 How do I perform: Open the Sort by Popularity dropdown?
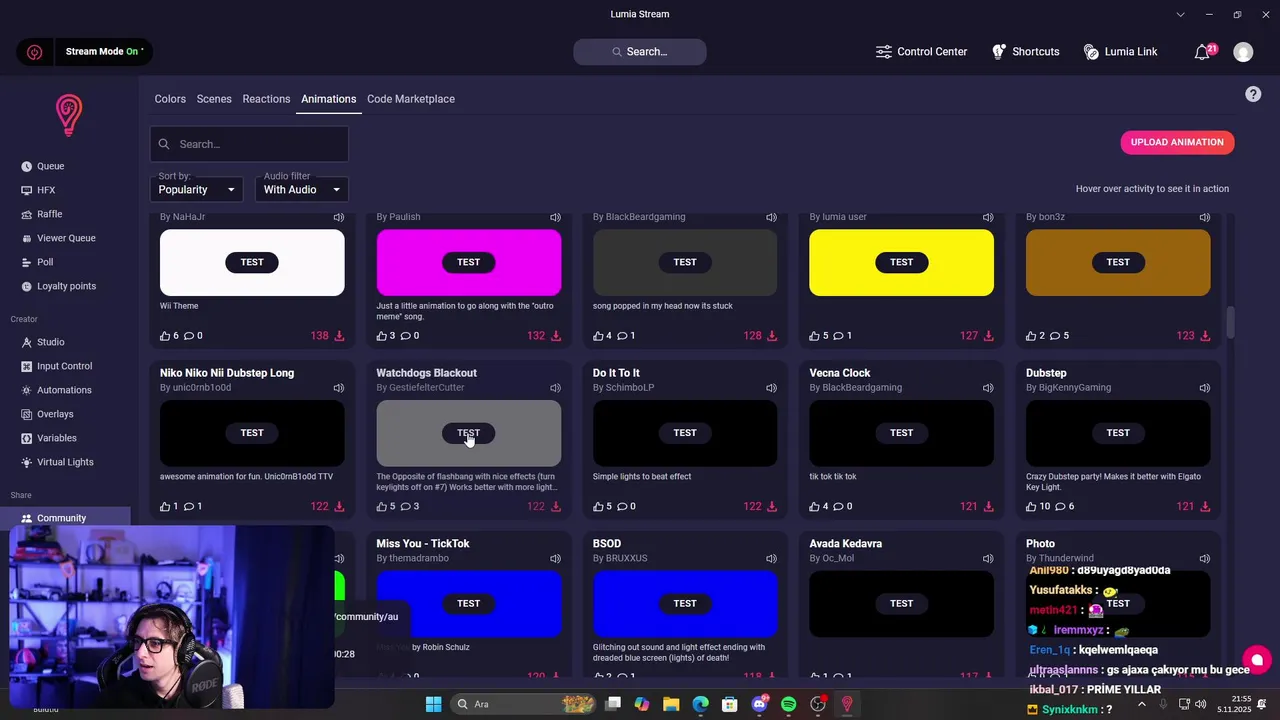(x=196, y=189)
